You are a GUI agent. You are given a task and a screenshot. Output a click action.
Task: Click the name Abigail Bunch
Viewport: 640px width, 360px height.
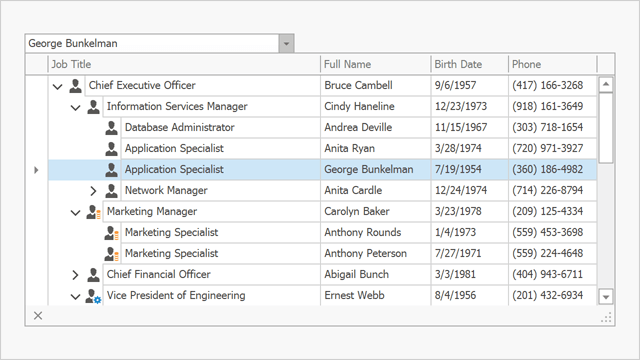(356, 274)
